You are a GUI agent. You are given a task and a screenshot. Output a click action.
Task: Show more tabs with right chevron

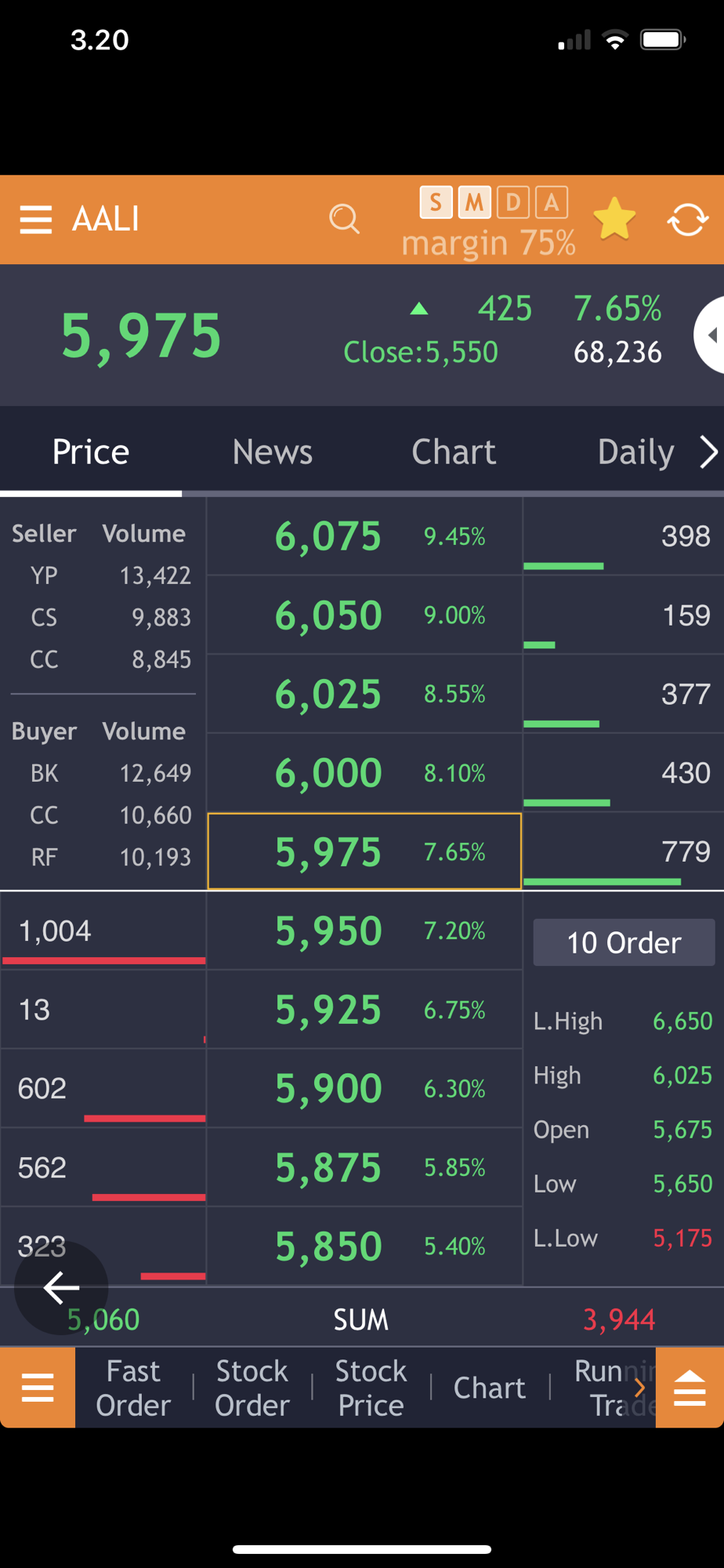click(x=708, y=452)
